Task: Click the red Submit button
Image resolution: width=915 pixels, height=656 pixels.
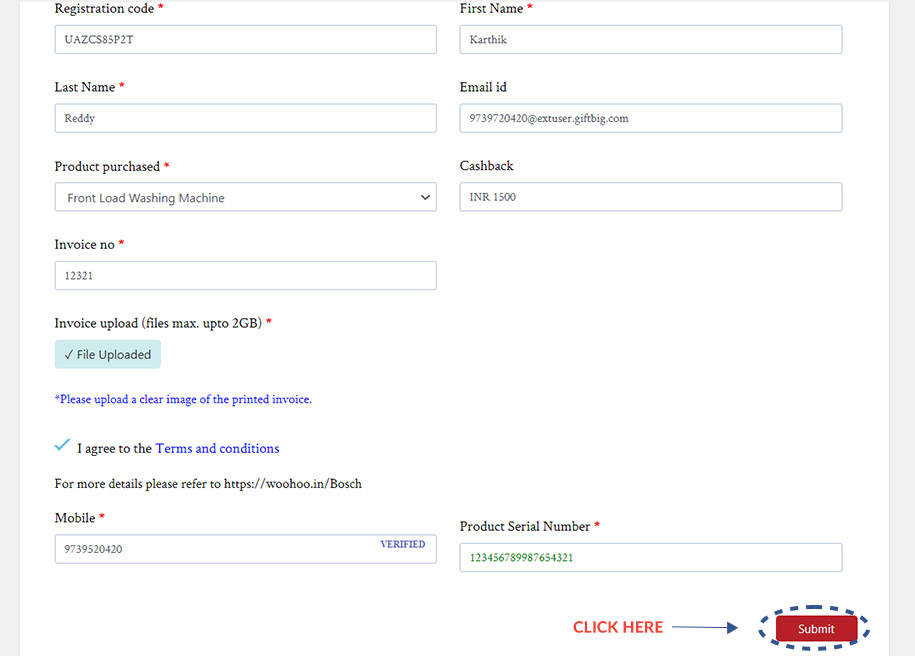Action: [x=816, y=629]
